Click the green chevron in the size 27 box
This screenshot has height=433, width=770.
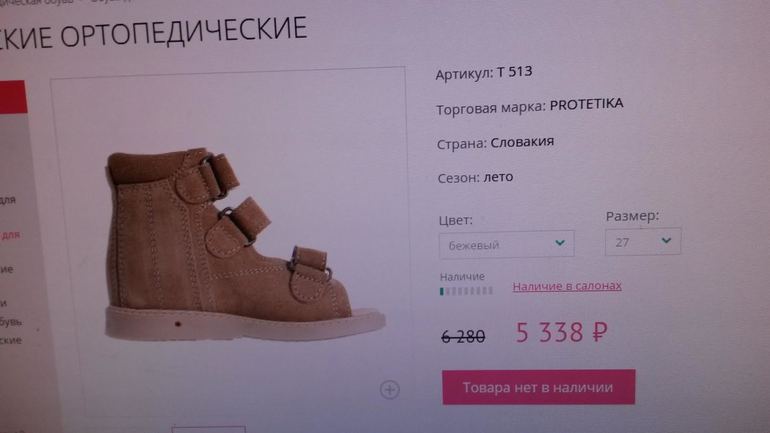[x=666, y=241]
